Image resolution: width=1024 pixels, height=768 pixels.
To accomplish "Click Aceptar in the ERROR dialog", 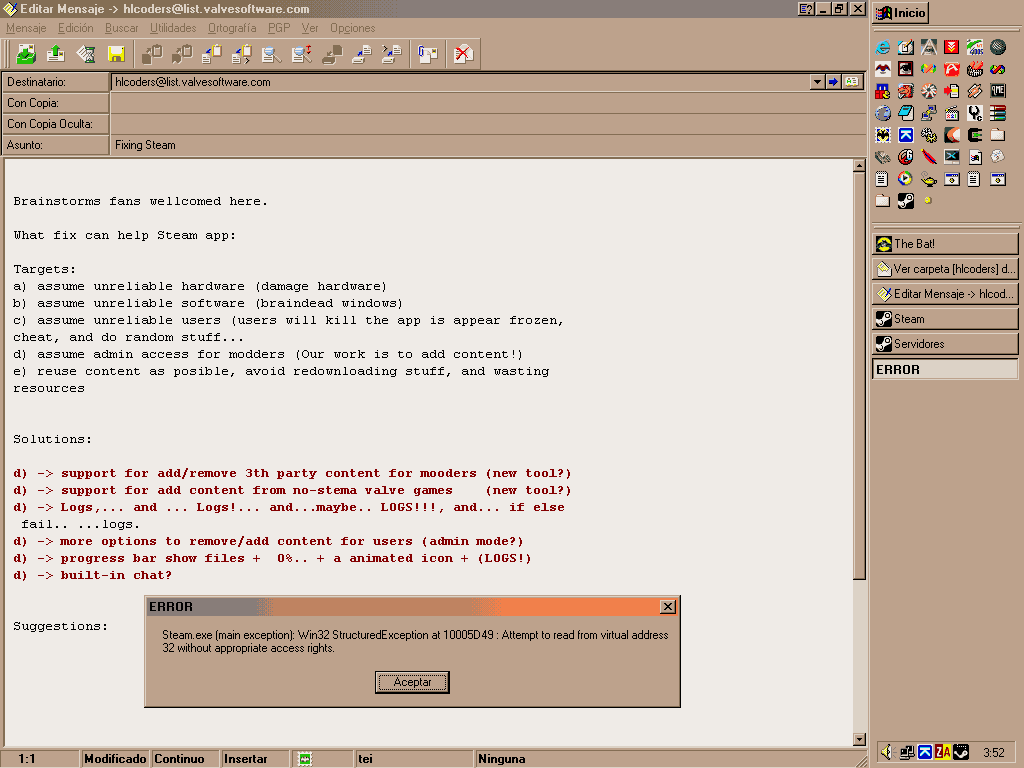I will click(412, 682).
